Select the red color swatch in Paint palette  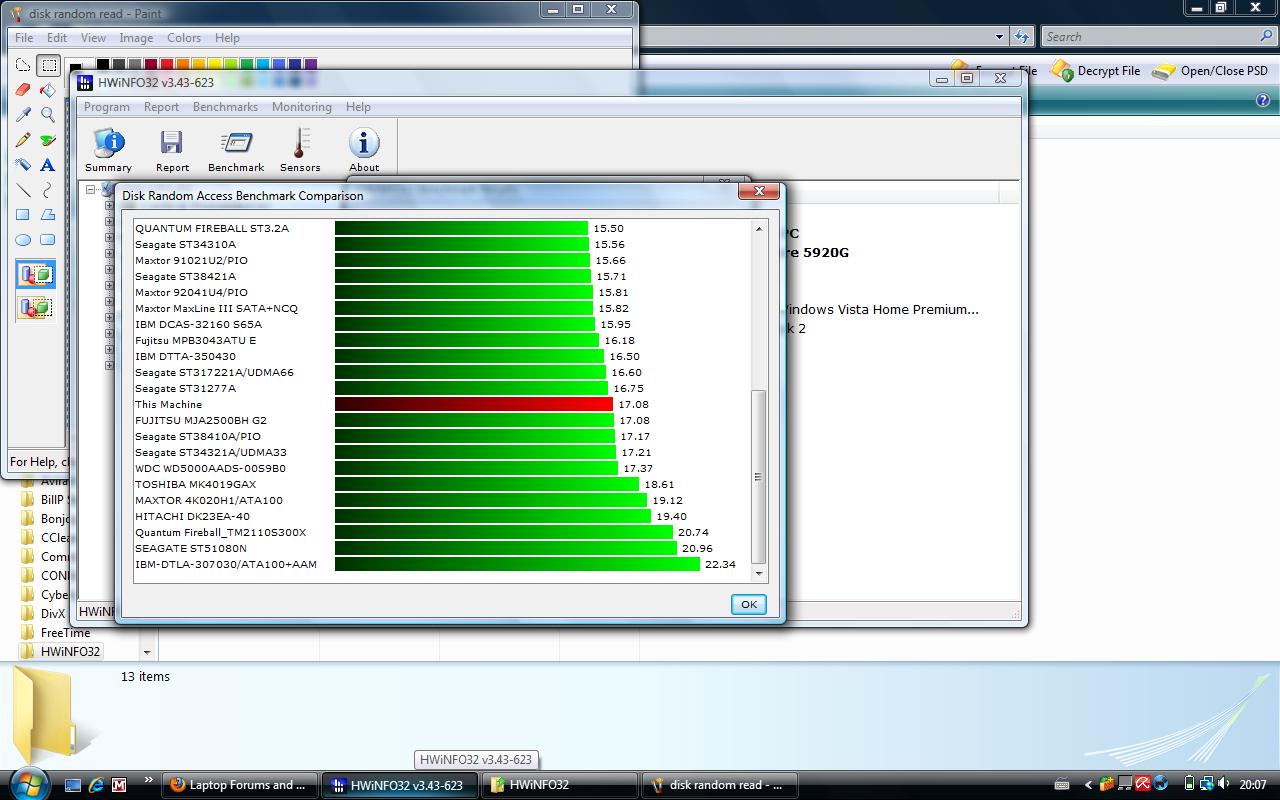coord(166,64)
